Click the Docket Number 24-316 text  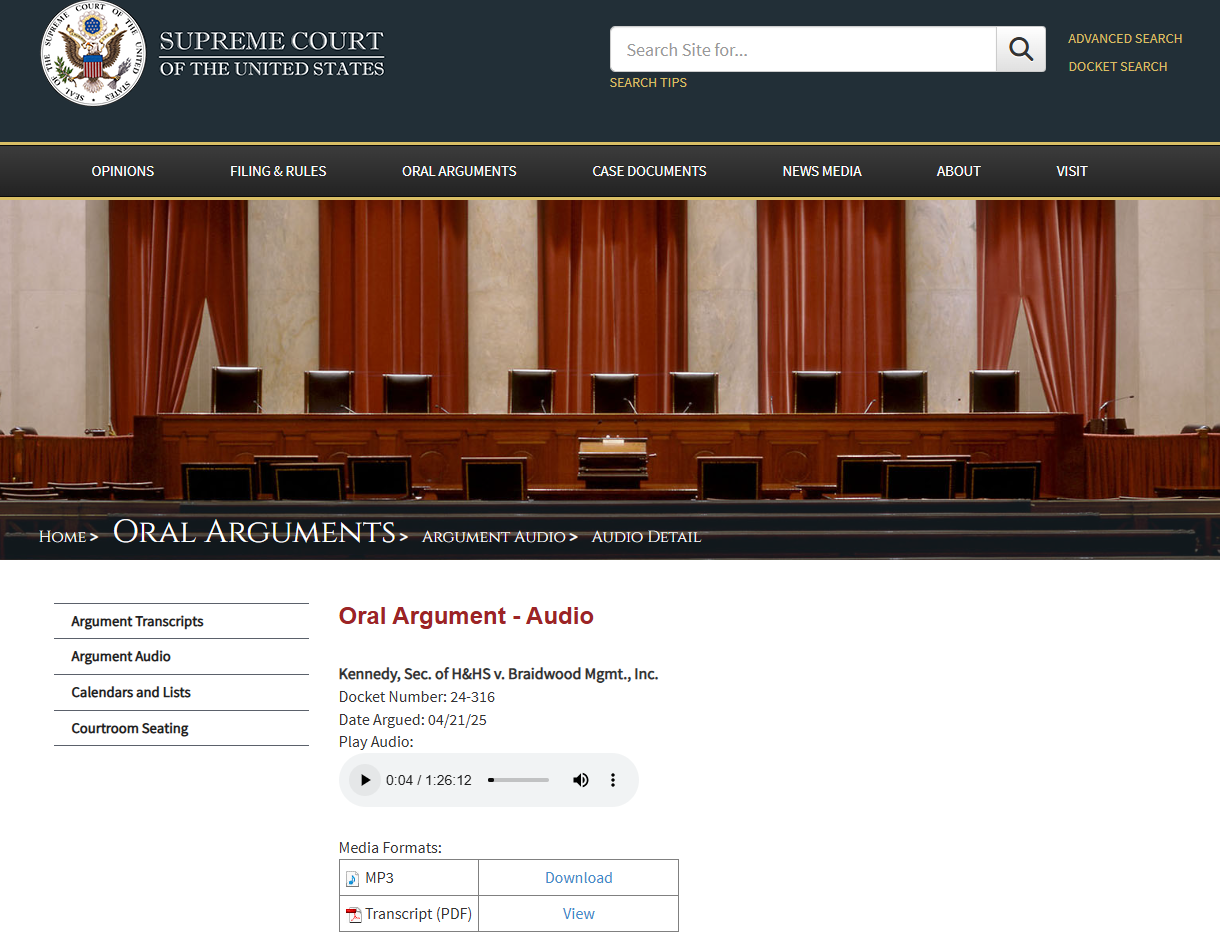click(417, 697)
